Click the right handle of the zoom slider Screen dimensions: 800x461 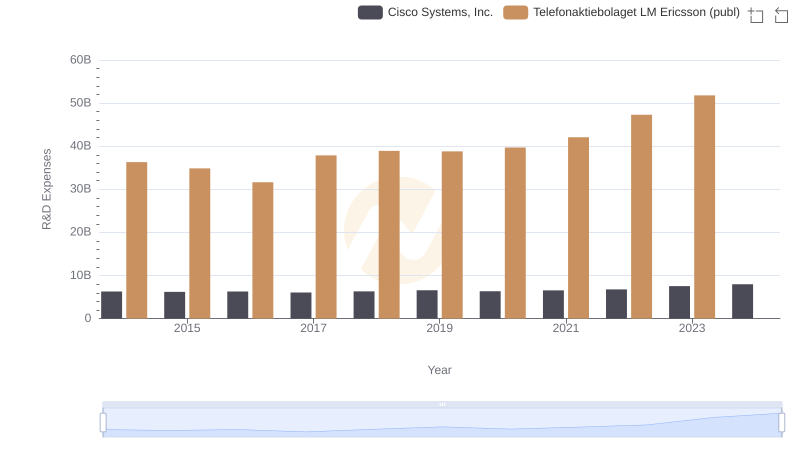point(781,423)
